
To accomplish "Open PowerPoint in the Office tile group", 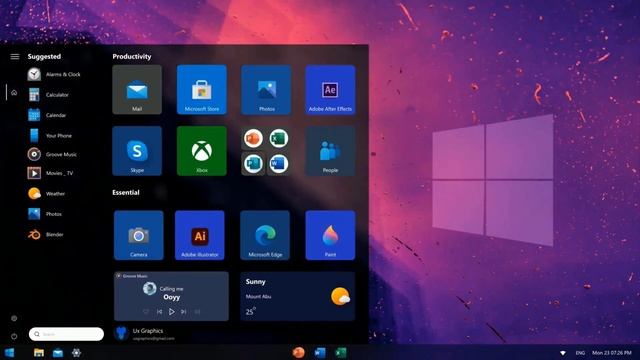I will point(253,138).
